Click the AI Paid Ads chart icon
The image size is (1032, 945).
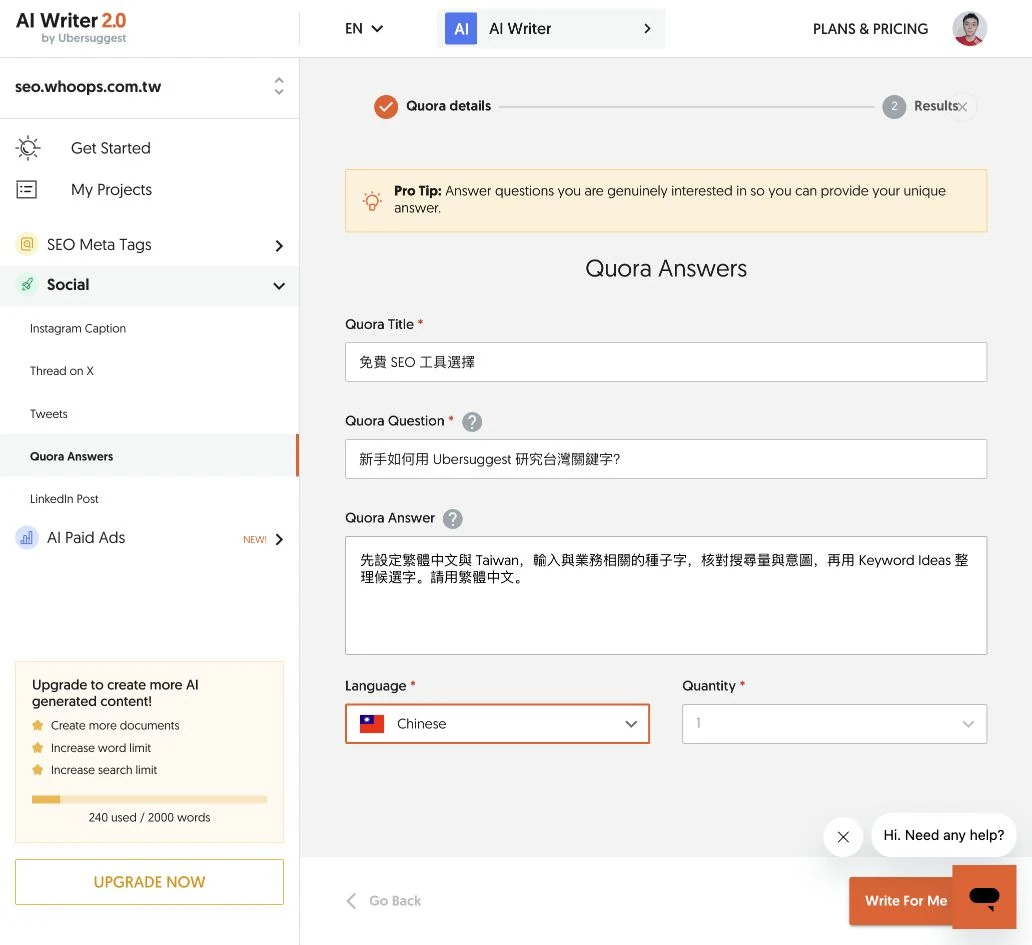26,538
